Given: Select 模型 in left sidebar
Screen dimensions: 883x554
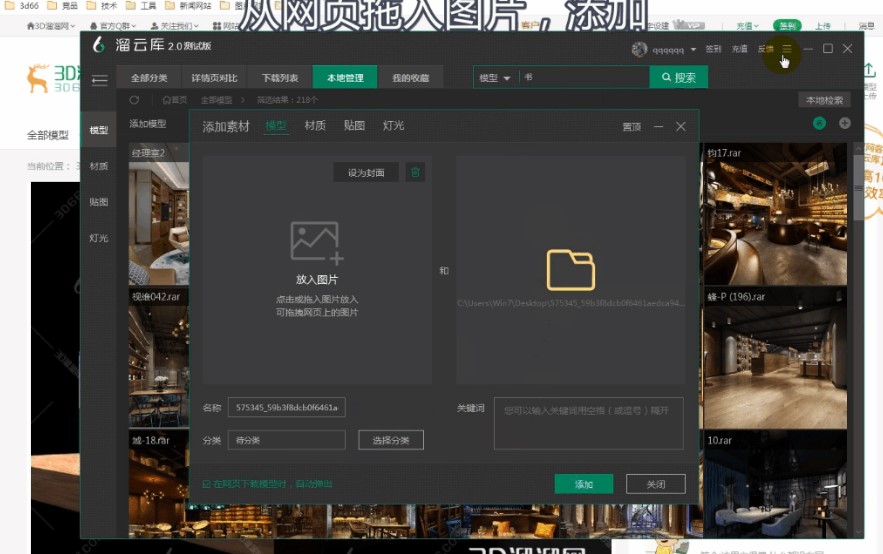Looking at the screenshot, I should coord(99,130).
